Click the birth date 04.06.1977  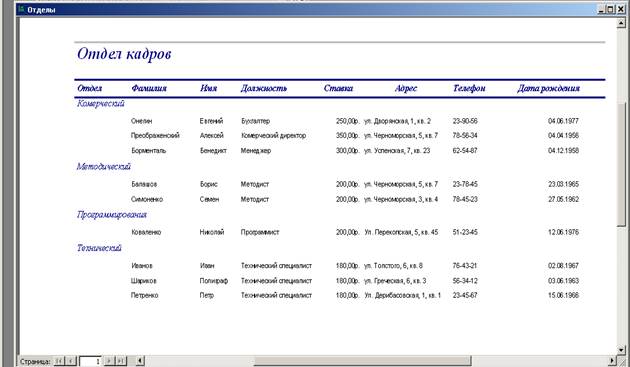[563, 121]
